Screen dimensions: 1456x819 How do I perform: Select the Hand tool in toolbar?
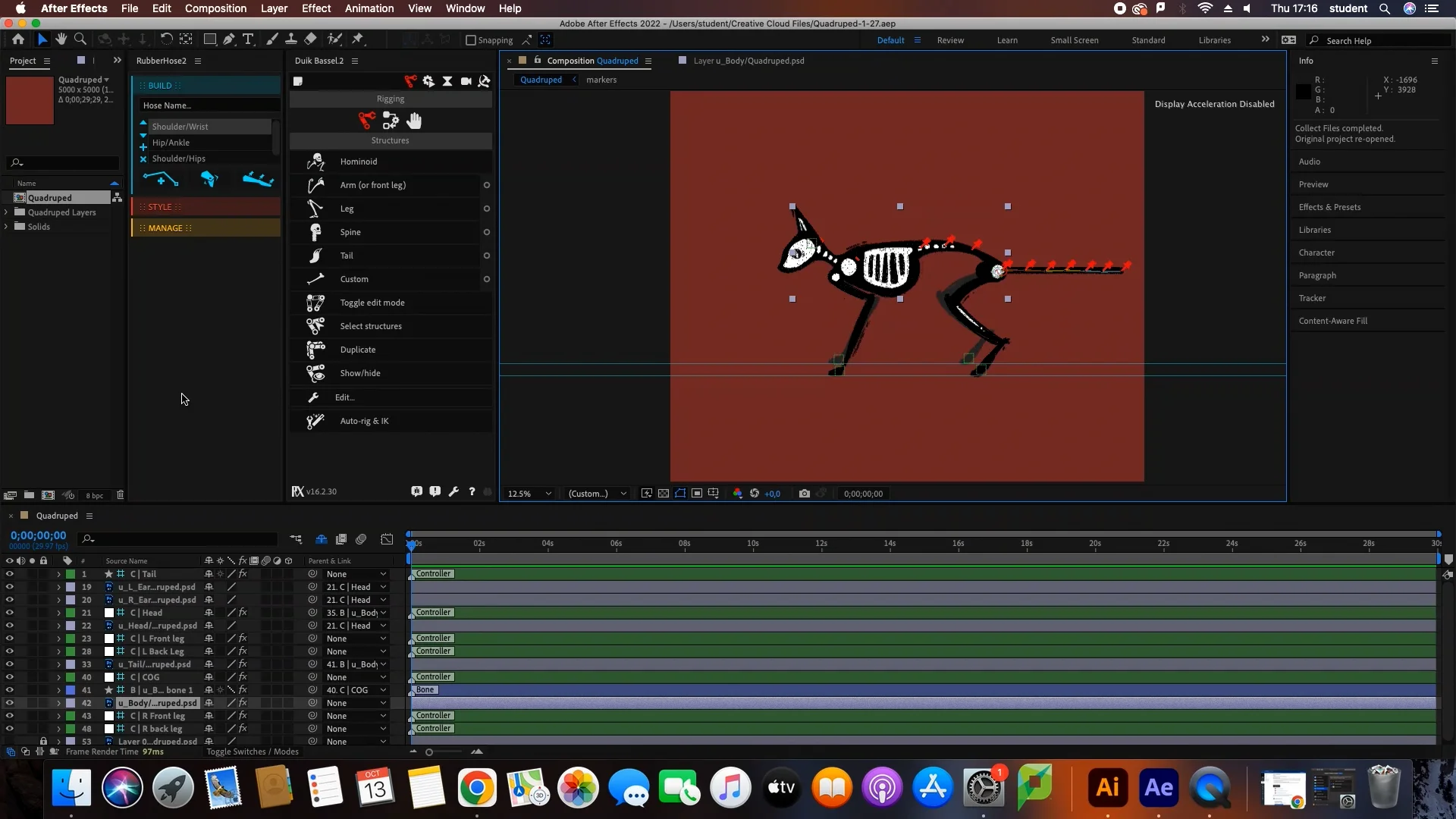(61, 39)
